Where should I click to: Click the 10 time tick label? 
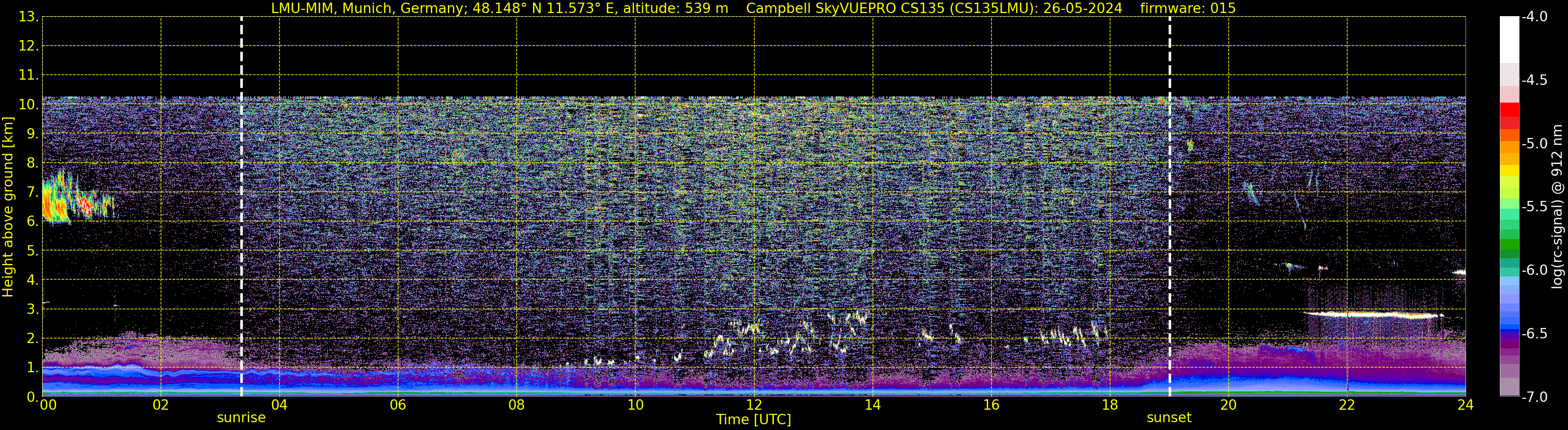pos(636,405)
